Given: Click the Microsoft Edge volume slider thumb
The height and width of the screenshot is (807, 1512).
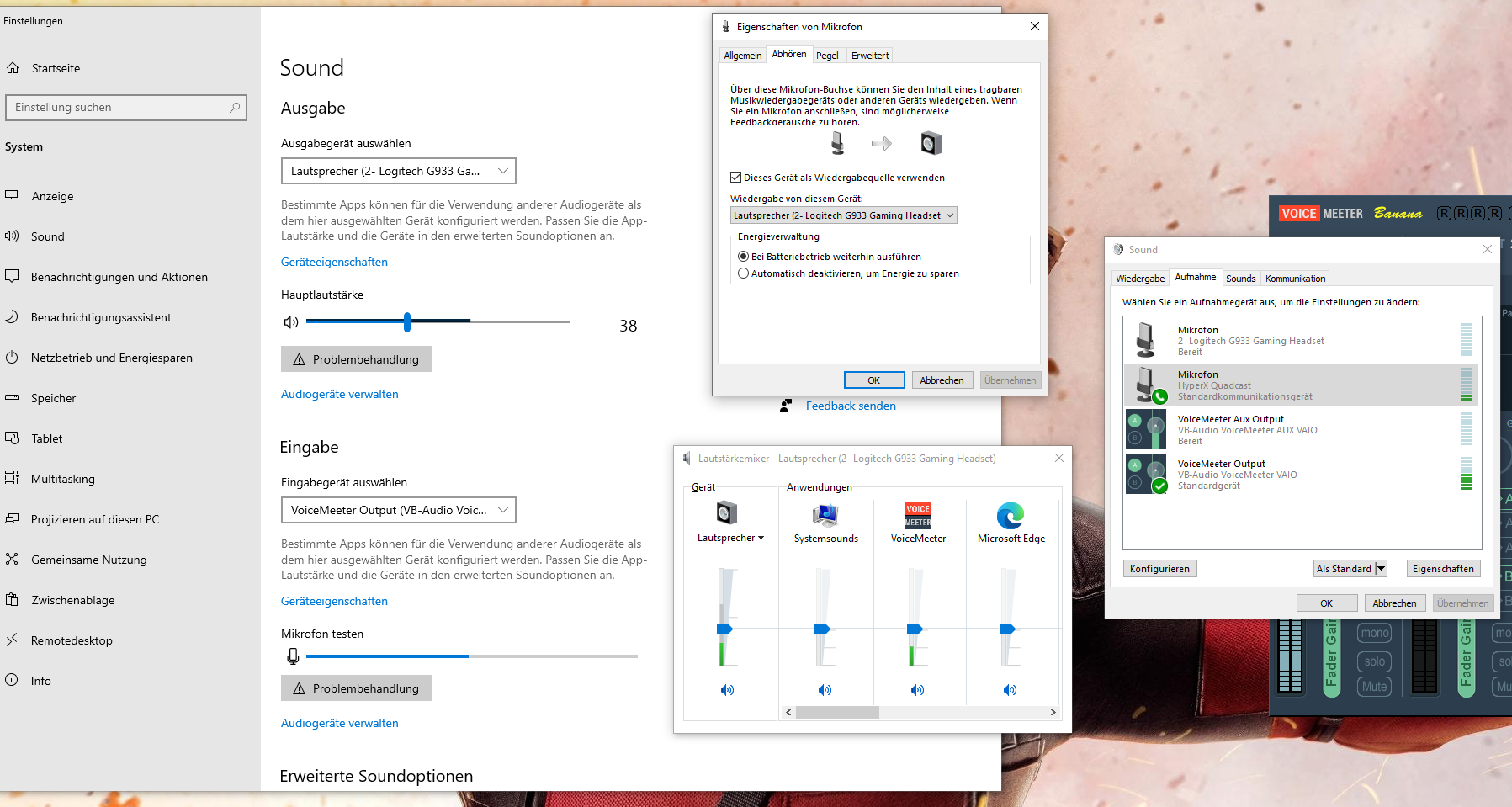Looking at the screenshot, I should click(1007, 629).
